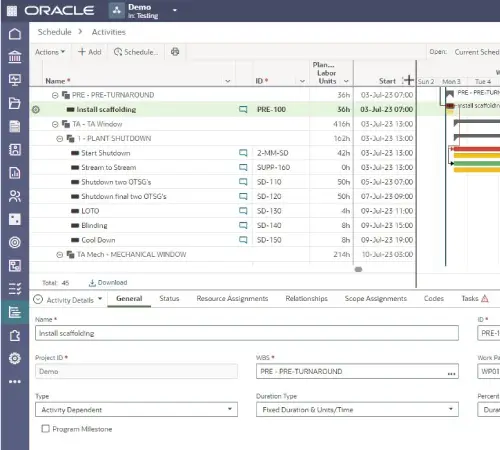Screen dimensions: 500x450
Task: Collapse the Activity Details panel
Action: pyautogui.click(x=38, y=299)
